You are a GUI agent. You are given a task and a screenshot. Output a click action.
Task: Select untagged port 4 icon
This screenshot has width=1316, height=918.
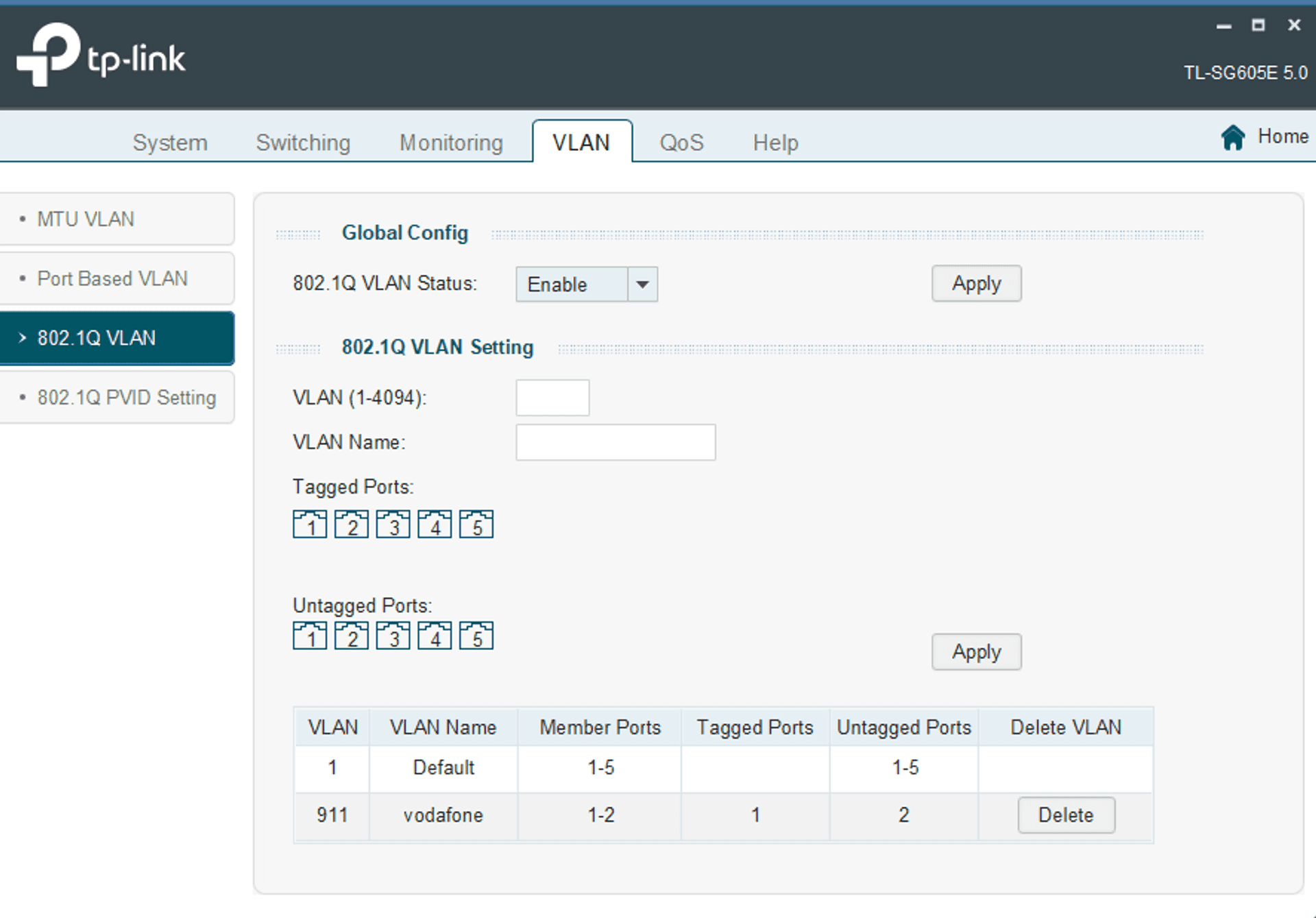pyautogui.click(x=435, y=636)
